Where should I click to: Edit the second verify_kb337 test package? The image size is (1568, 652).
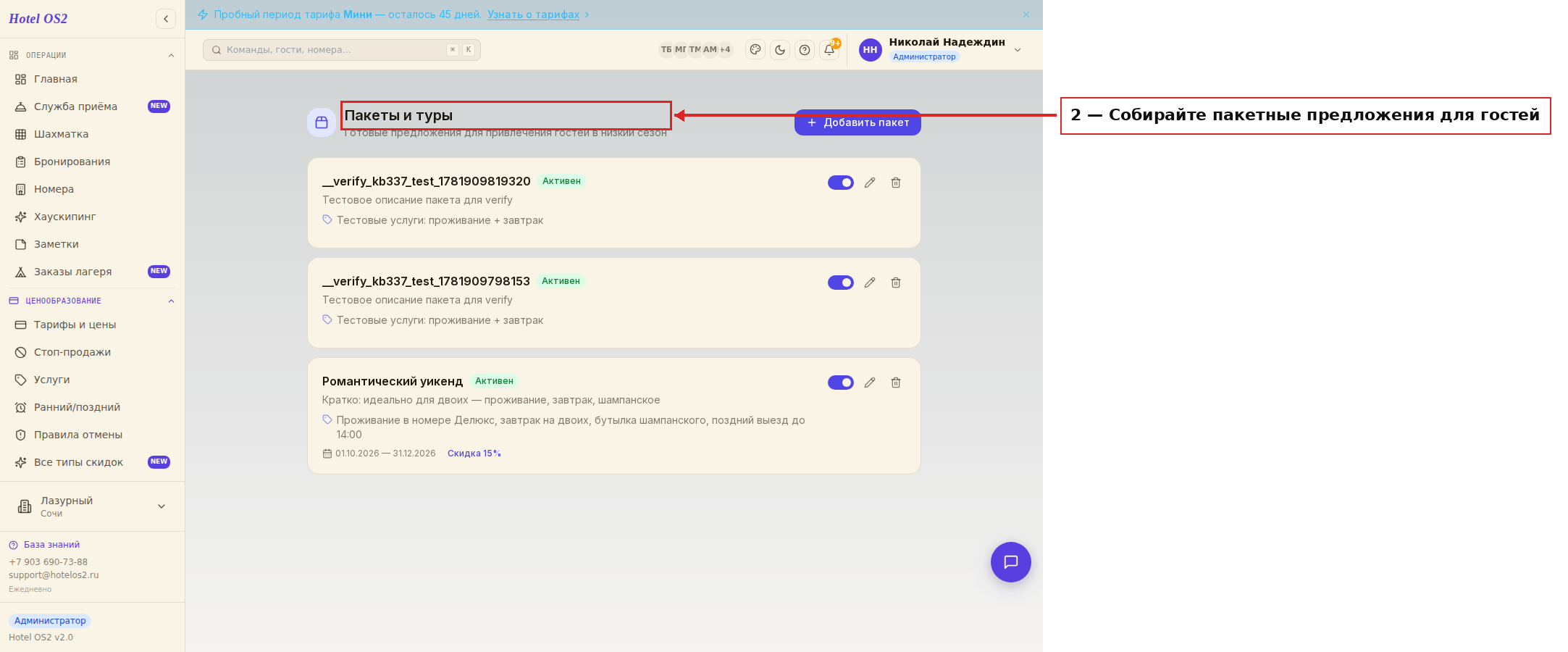(x=870, y=283)
